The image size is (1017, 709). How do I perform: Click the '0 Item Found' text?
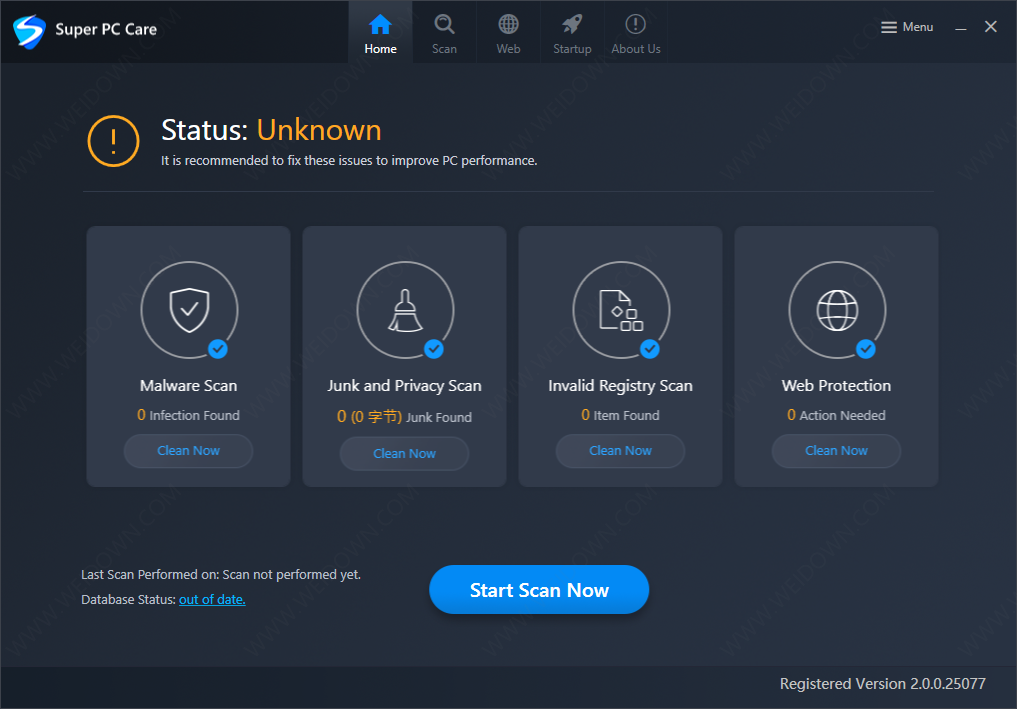(620, 415)
